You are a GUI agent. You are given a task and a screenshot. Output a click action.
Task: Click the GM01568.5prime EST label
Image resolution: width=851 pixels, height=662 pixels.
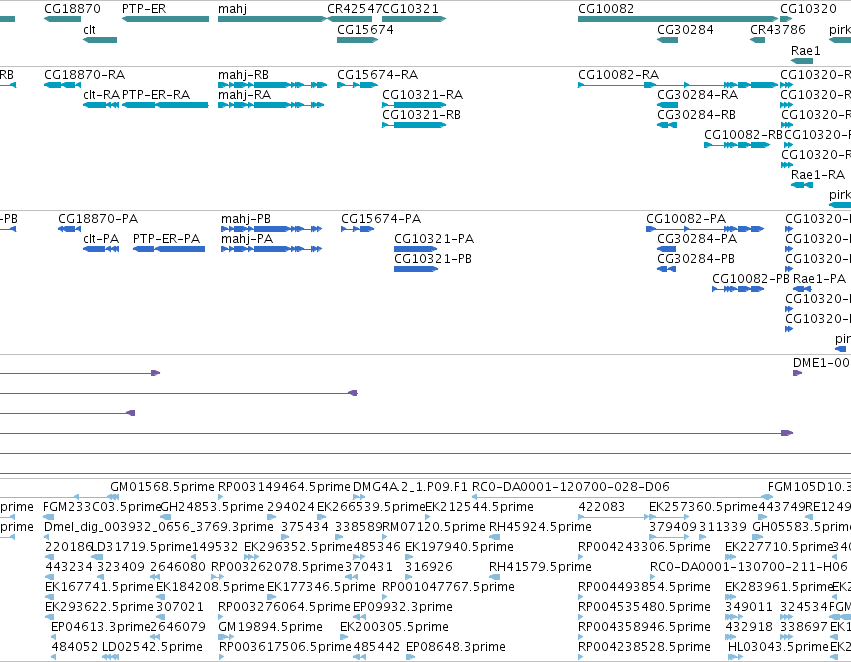[x=162, y=487]
